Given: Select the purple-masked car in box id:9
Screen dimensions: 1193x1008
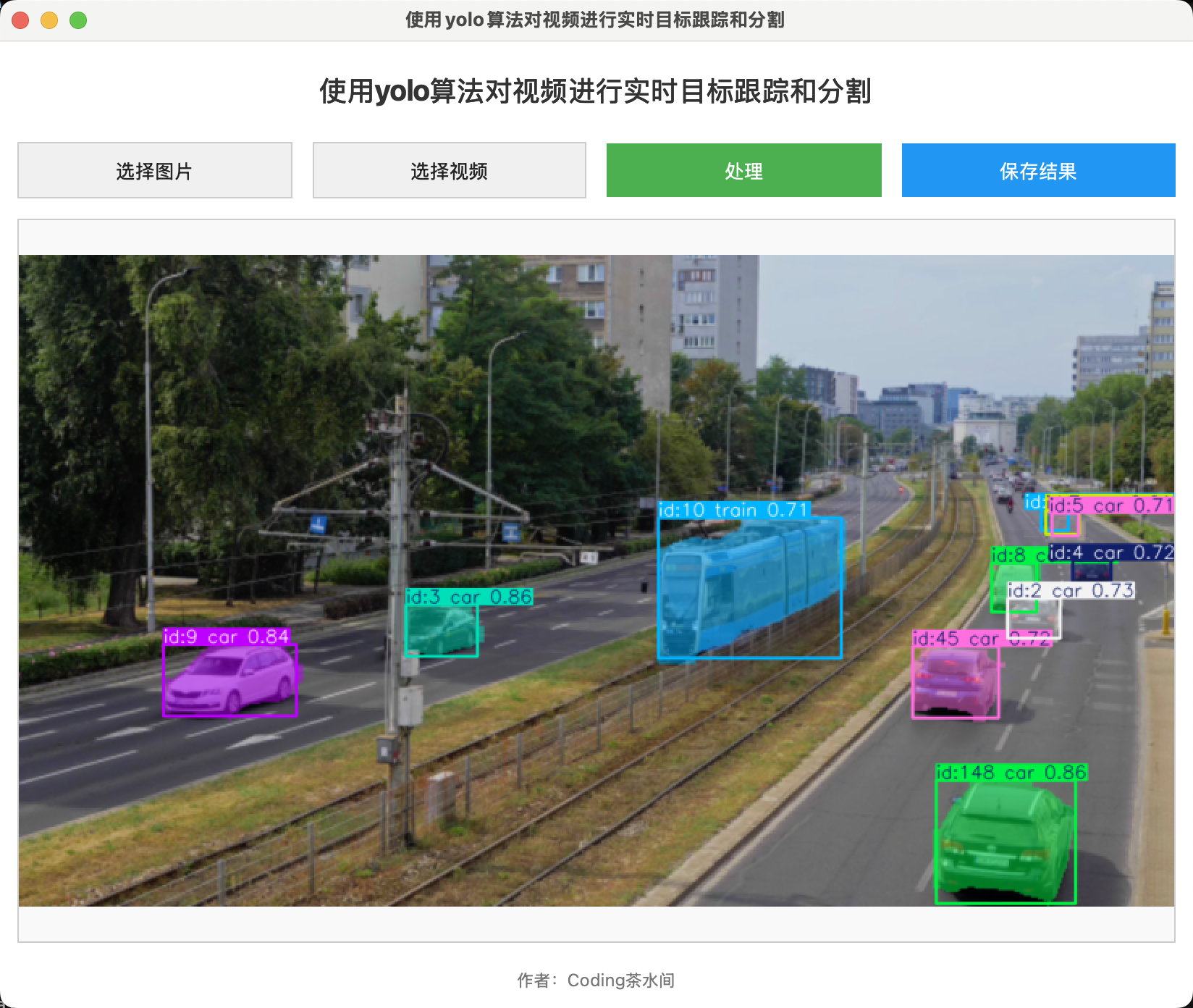Looking at the screenshot, I should coord(229,681).
